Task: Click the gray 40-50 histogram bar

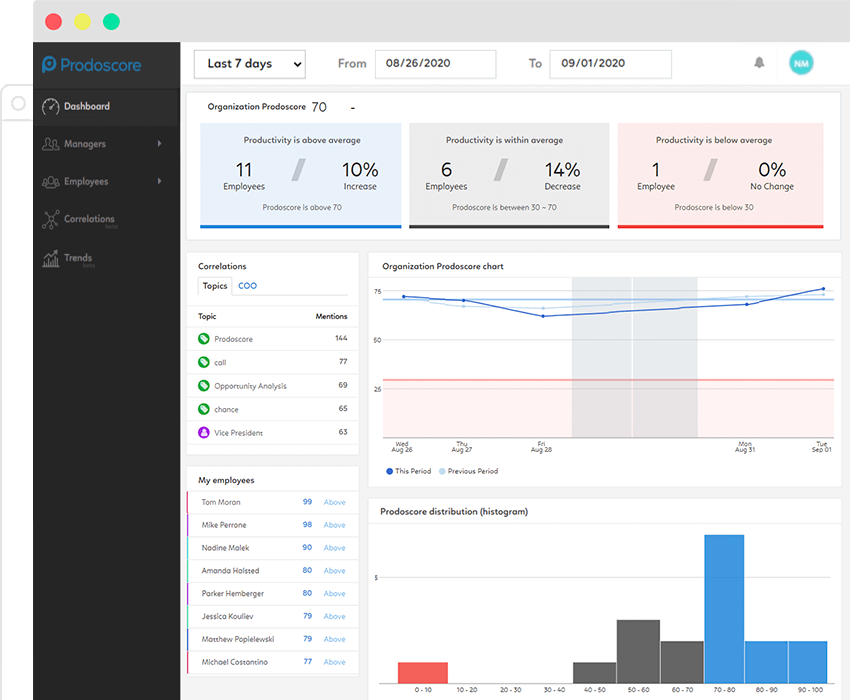Action: (x=595, y=673)
